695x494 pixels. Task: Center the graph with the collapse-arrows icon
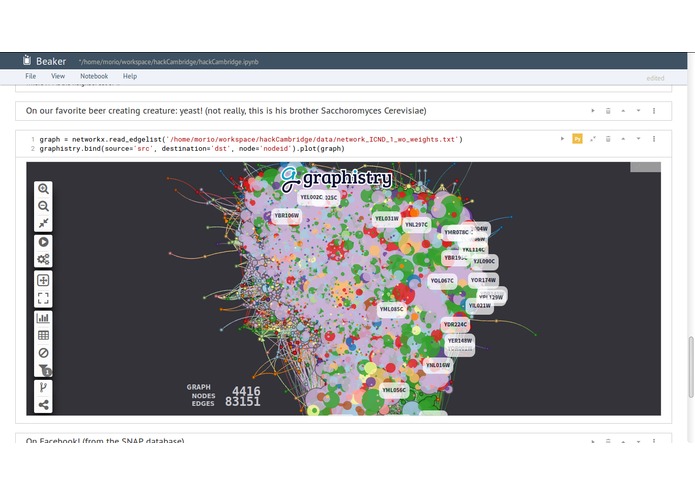tap(43, 223)
